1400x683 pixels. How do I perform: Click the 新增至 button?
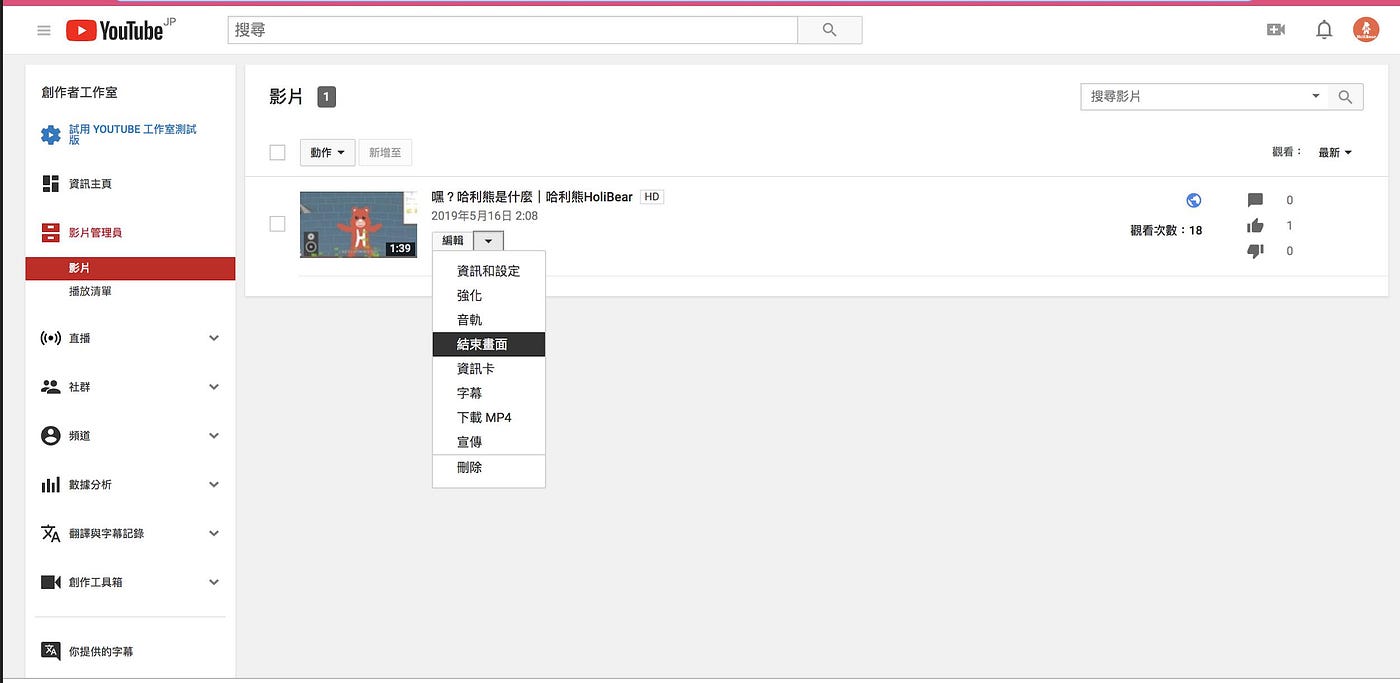[x=385, y=153]
